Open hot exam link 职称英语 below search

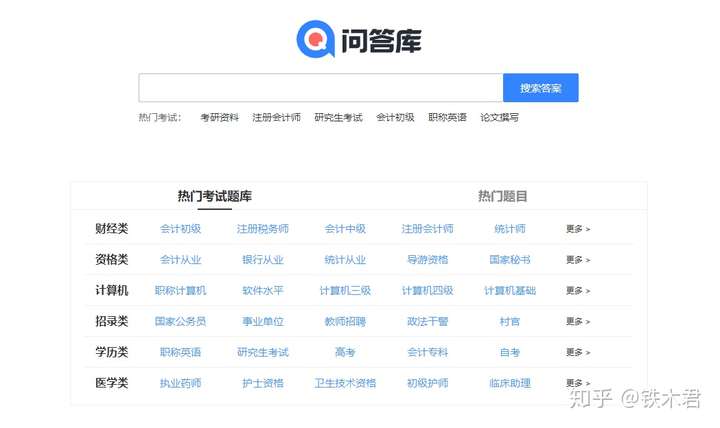(447, 118)
